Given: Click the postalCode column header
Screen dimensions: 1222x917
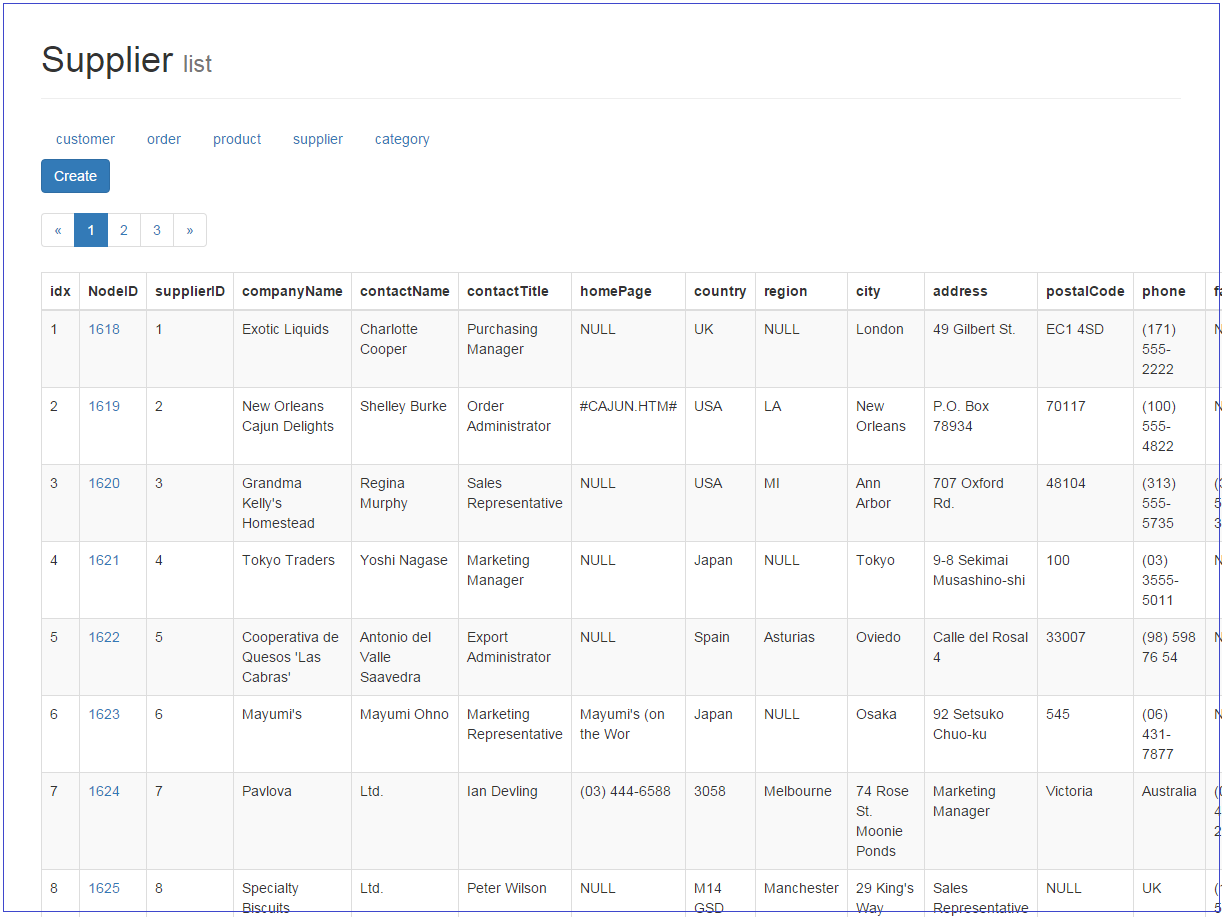Looking at the screenshot, I should click(x=1085, y=291).
